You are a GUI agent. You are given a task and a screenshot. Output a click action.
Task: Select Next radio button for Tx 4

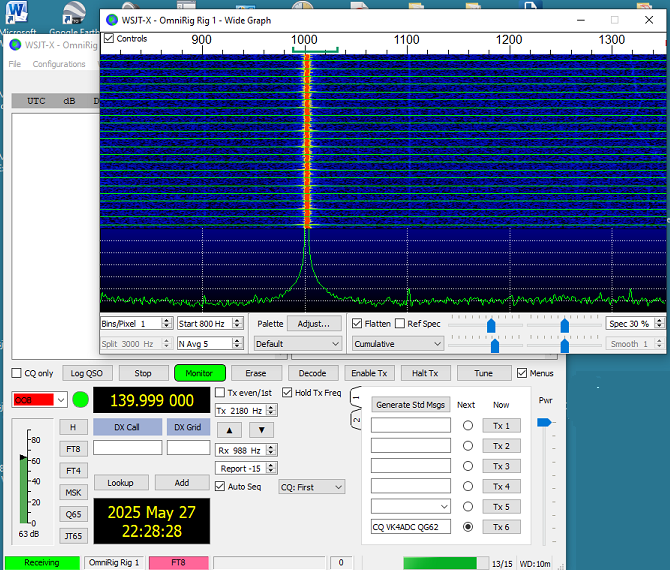click(x=468, y=486)
